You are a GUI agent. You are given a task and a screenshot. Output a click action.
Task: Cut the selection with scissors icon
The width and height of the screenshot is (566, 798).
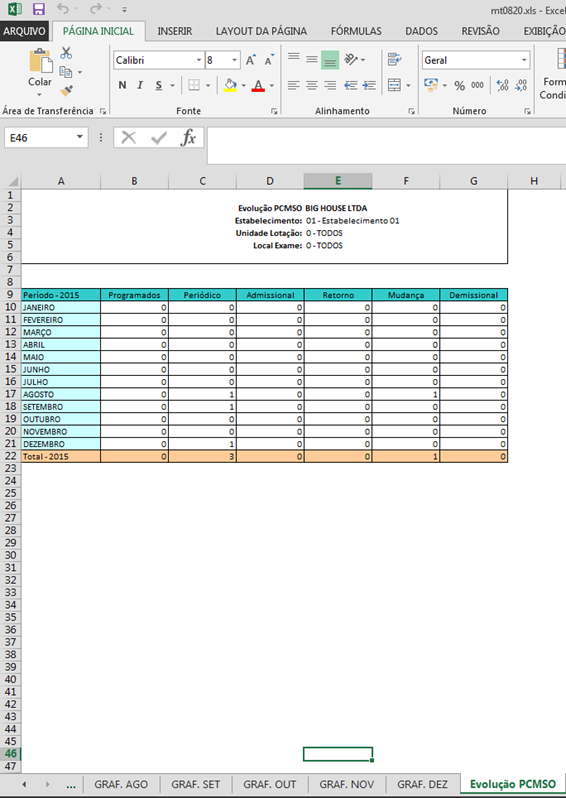pos(66,53)
